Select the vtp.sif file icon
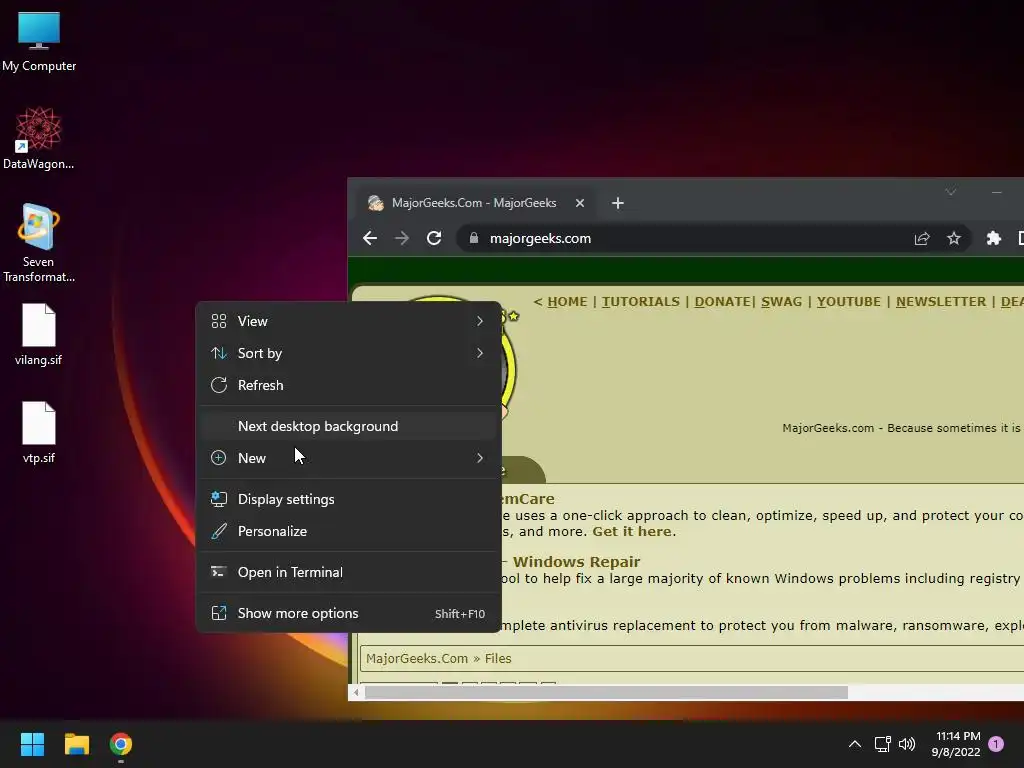1024x768 pixels. point(39,432)
